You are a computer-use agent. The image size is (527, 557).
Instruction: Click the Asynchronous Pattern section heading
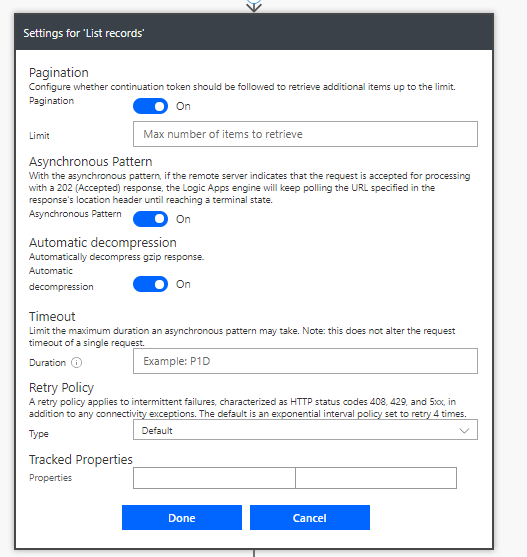tap(91, 162)
